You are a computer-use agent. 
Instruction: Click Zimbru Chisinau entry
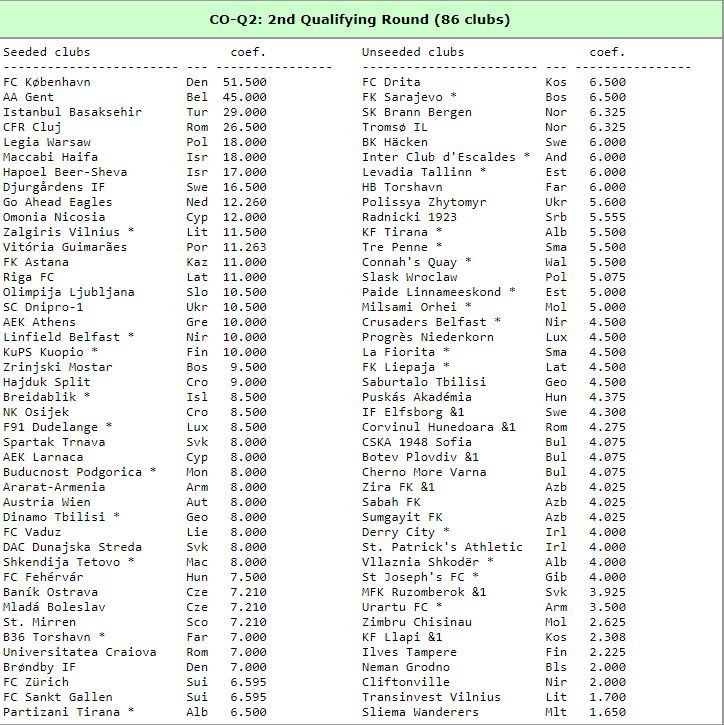point(417,622)
